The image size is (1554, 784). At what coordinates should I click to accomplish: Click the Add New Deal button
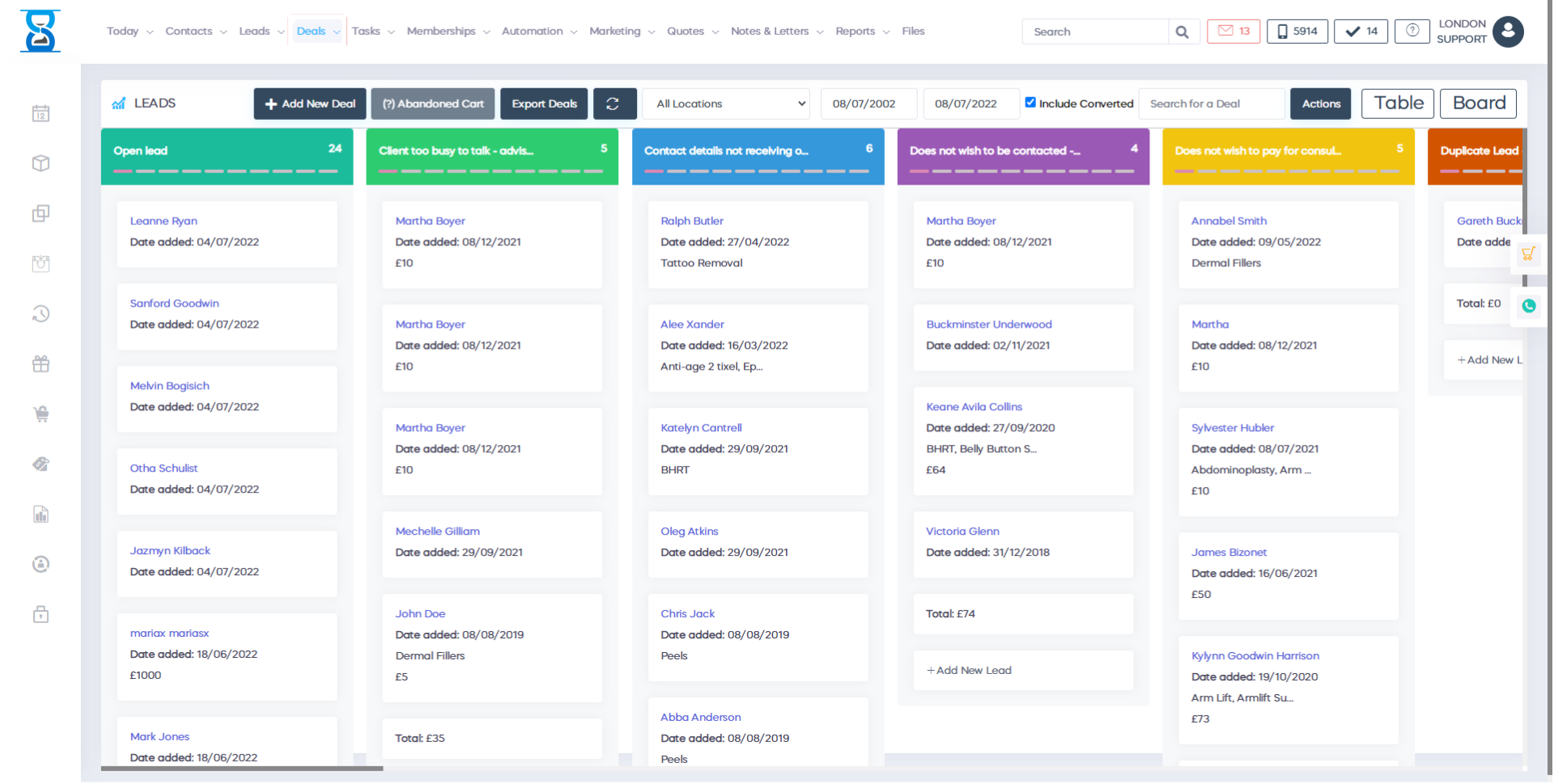coord(310,104)
